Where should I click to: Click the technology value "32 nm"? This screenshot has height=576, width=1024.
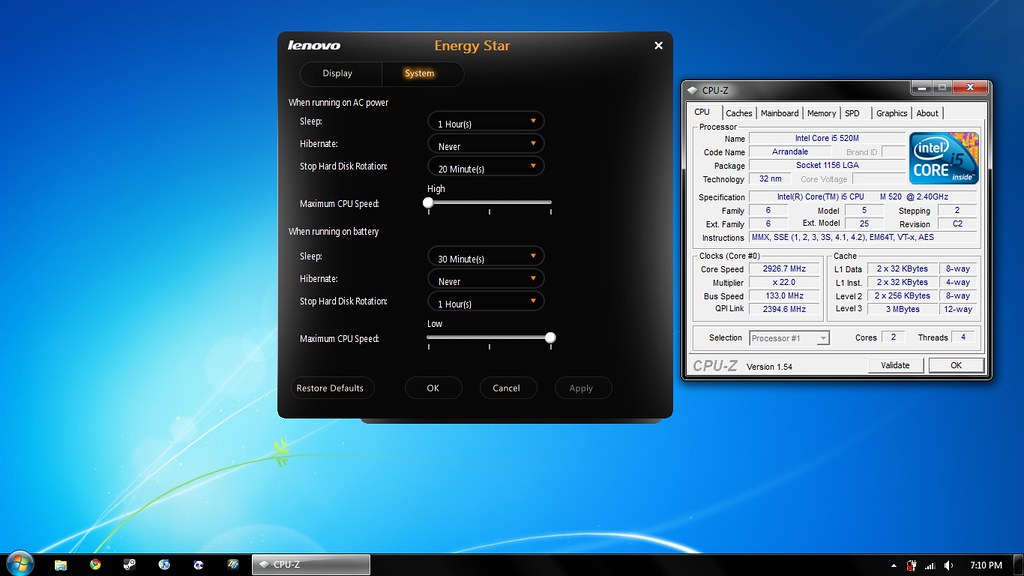(771, 179)
